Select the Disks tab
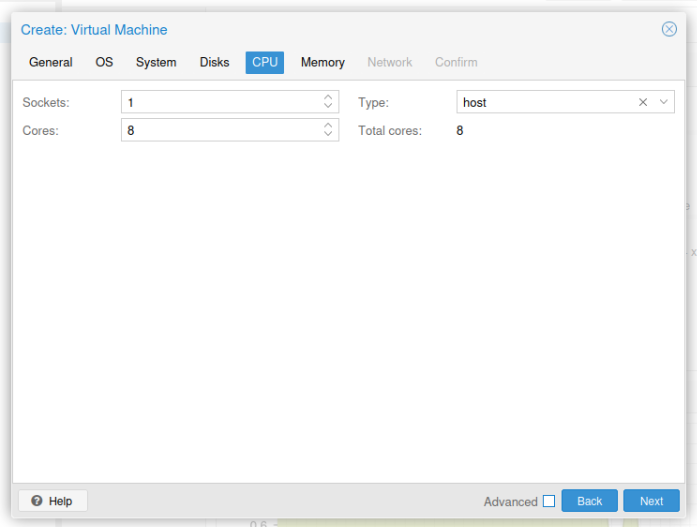697x527 pixels. (x=214, y=62)
